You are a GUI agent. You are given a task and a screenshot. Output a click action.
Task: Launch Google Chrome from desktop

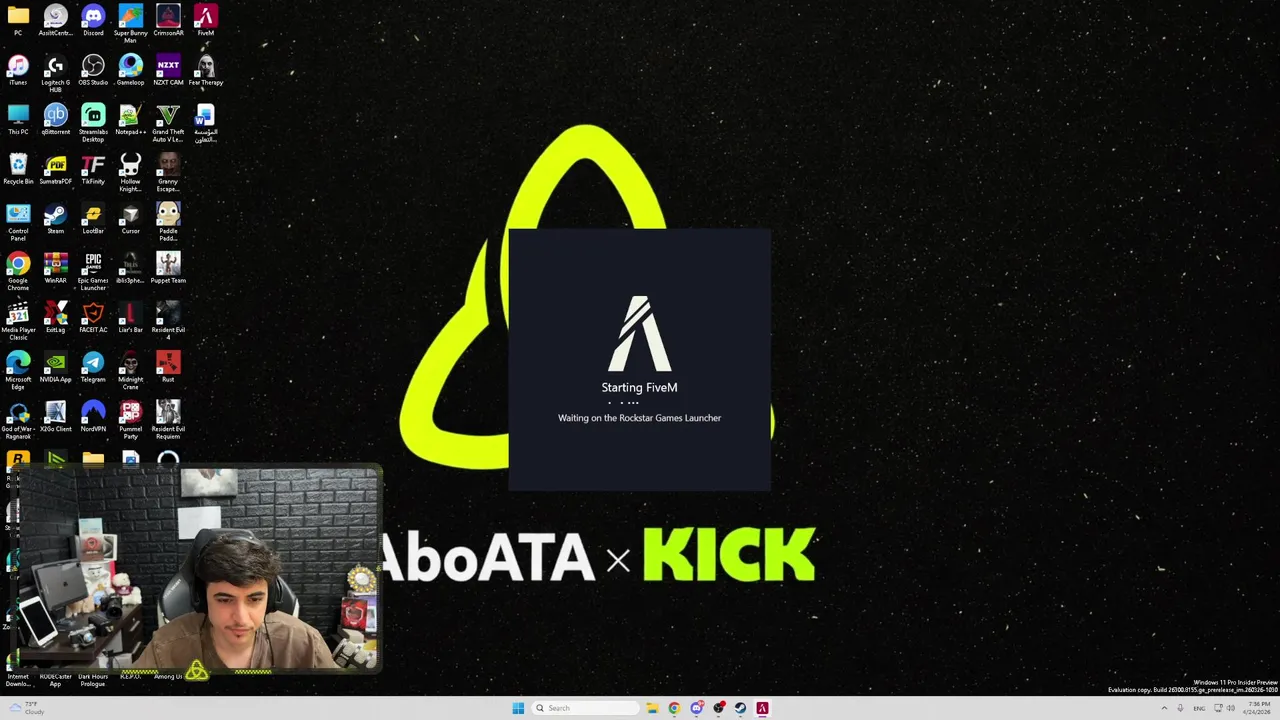18,272
